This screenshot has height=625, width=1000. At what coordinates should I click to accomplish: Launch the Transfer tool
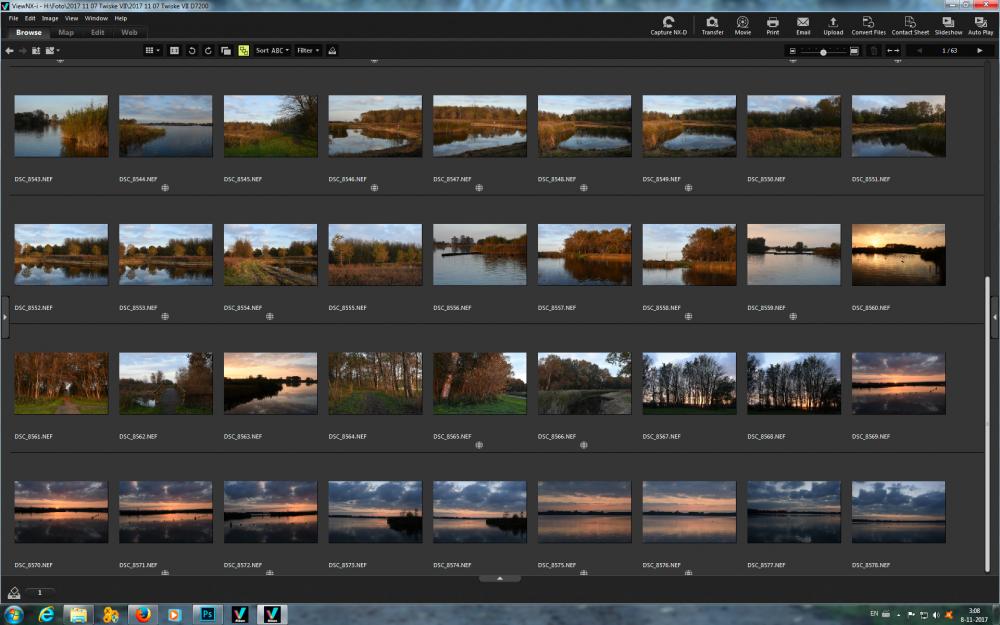712,26
